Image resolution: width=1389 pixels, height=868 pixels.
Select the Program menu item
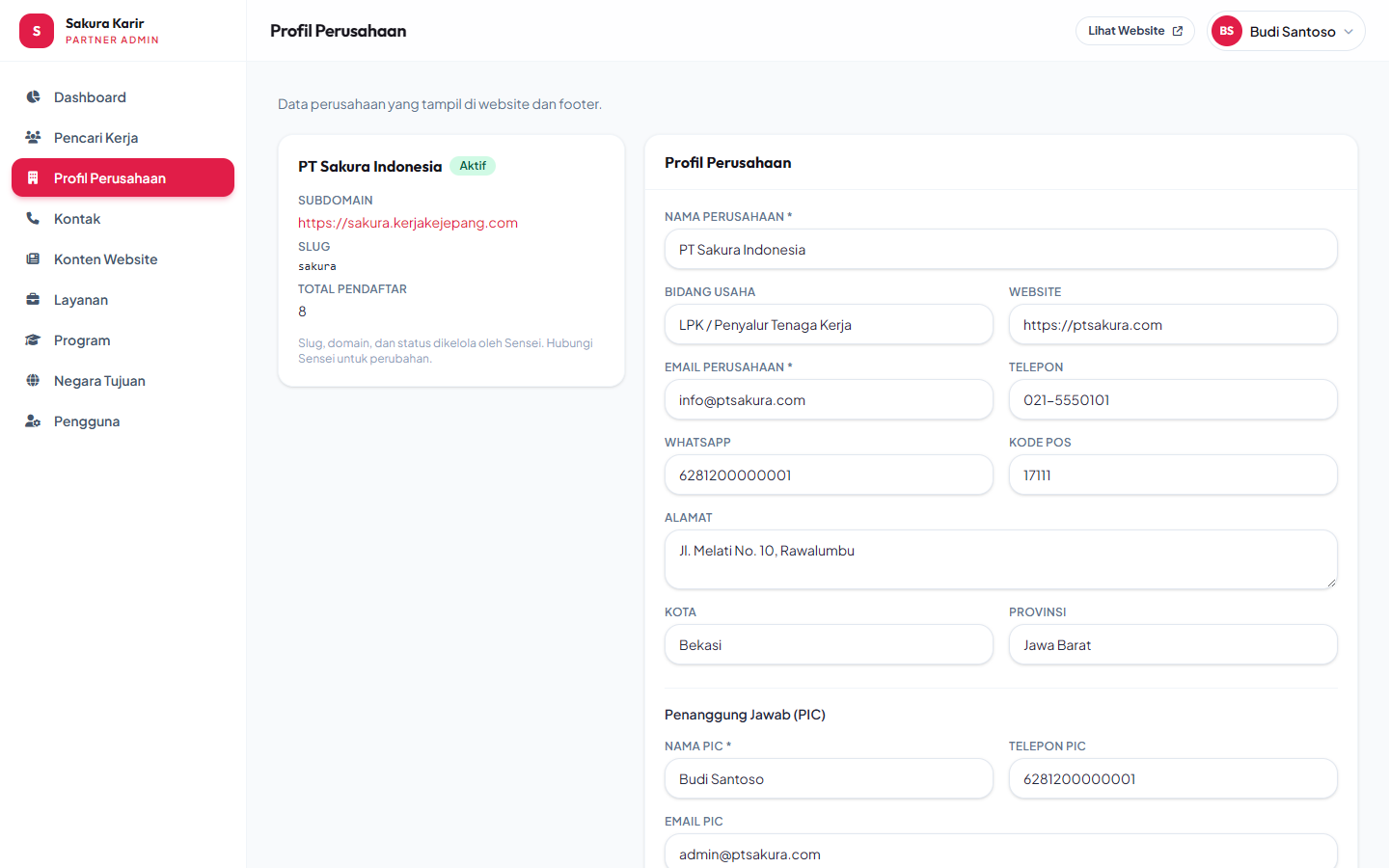(123, 340)
